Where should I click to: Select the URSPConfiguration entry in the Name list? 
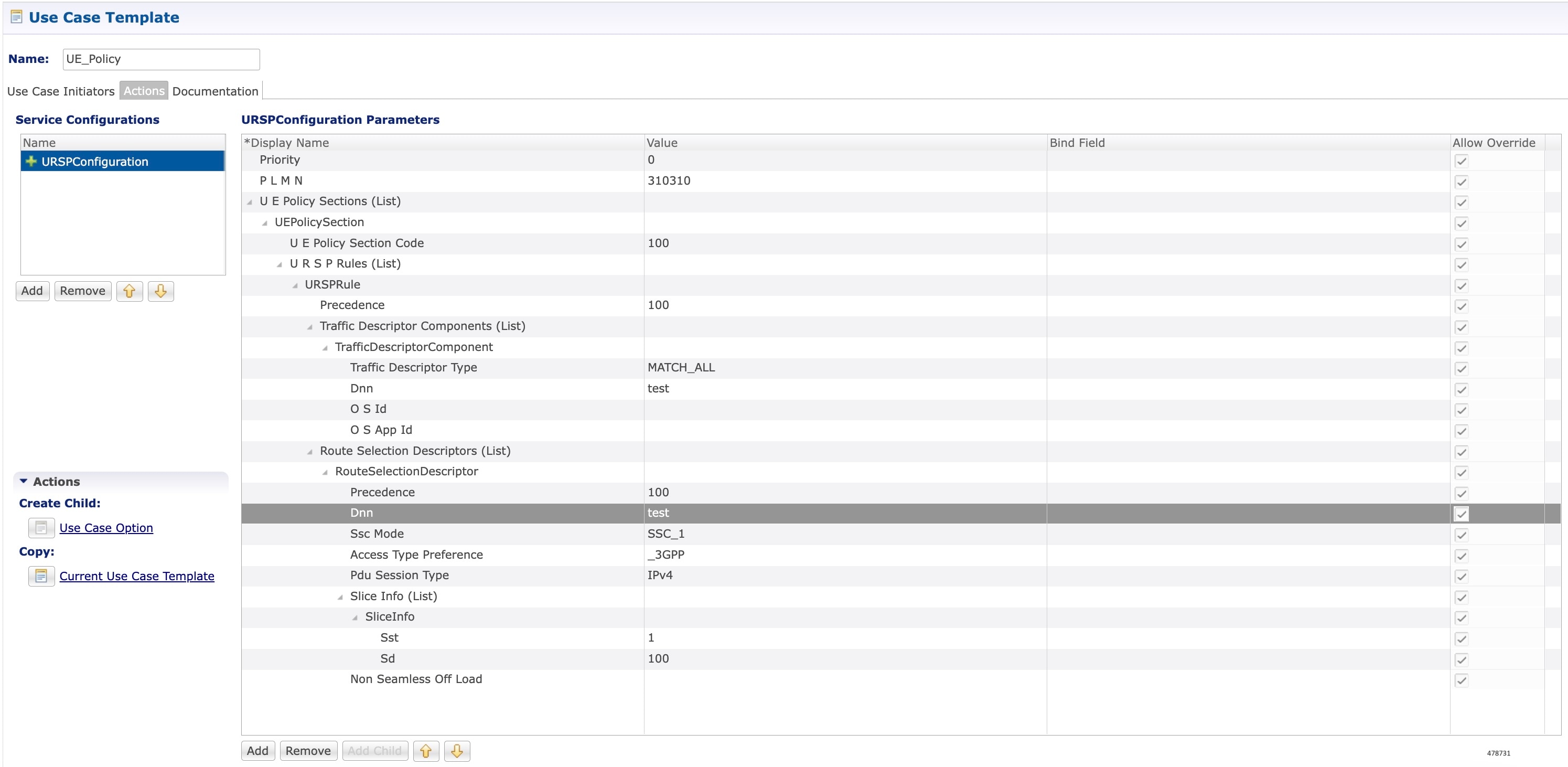tap(94, 161)
